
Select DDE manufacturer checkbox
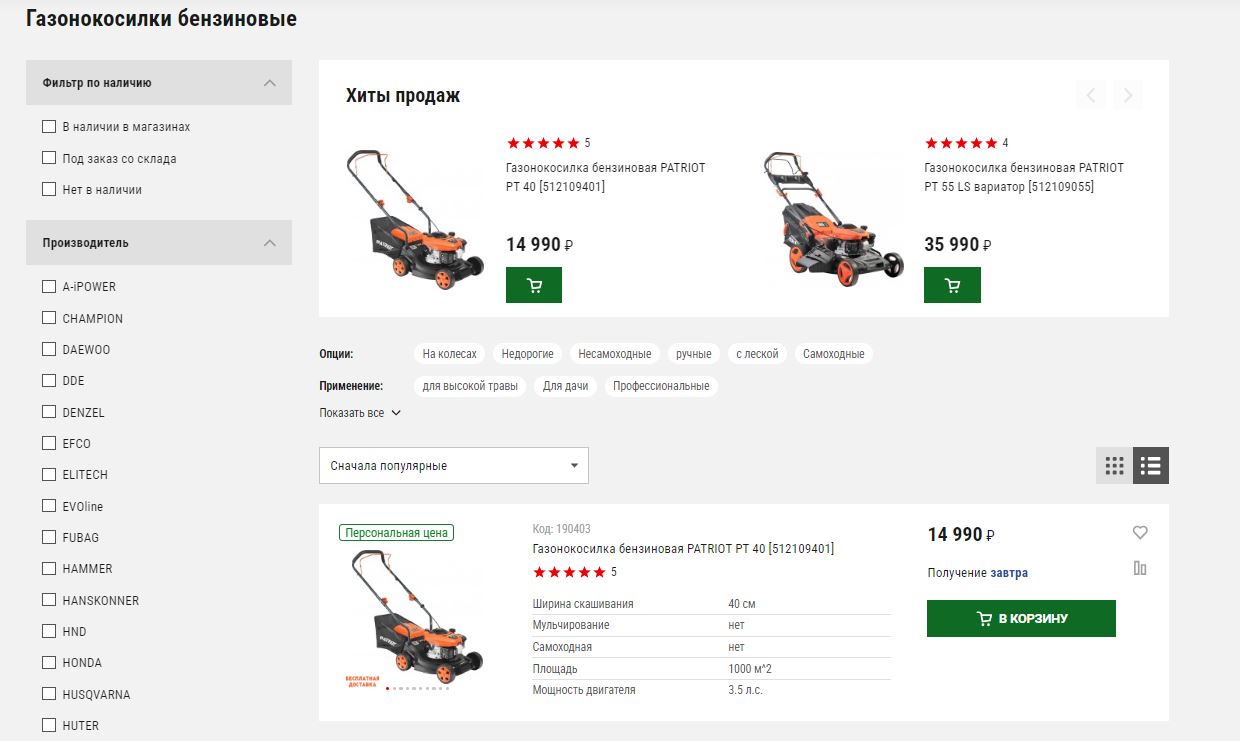click(49, 381)
